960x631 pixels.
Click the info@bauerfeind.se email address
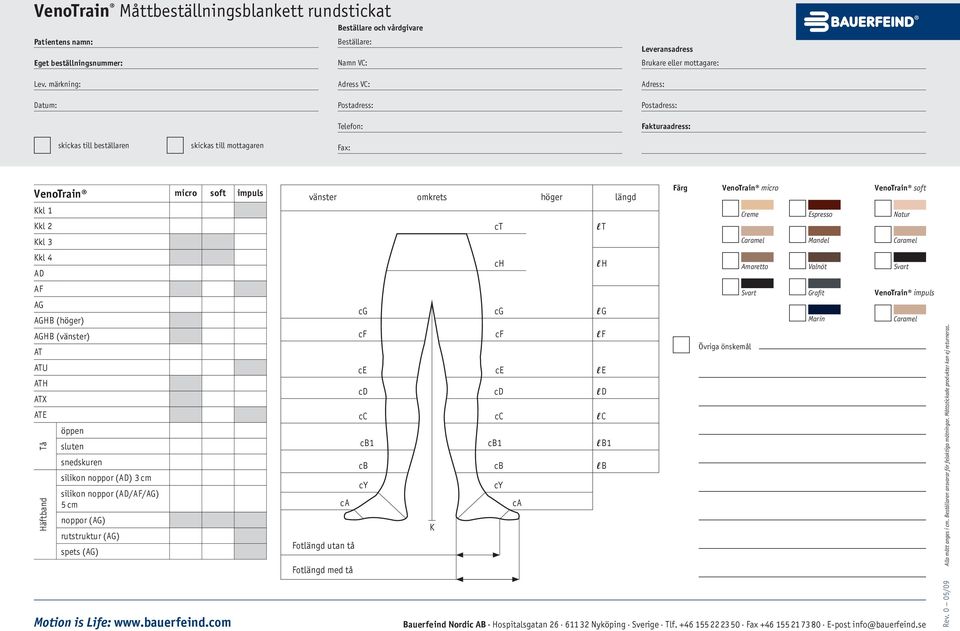point(889,624)
